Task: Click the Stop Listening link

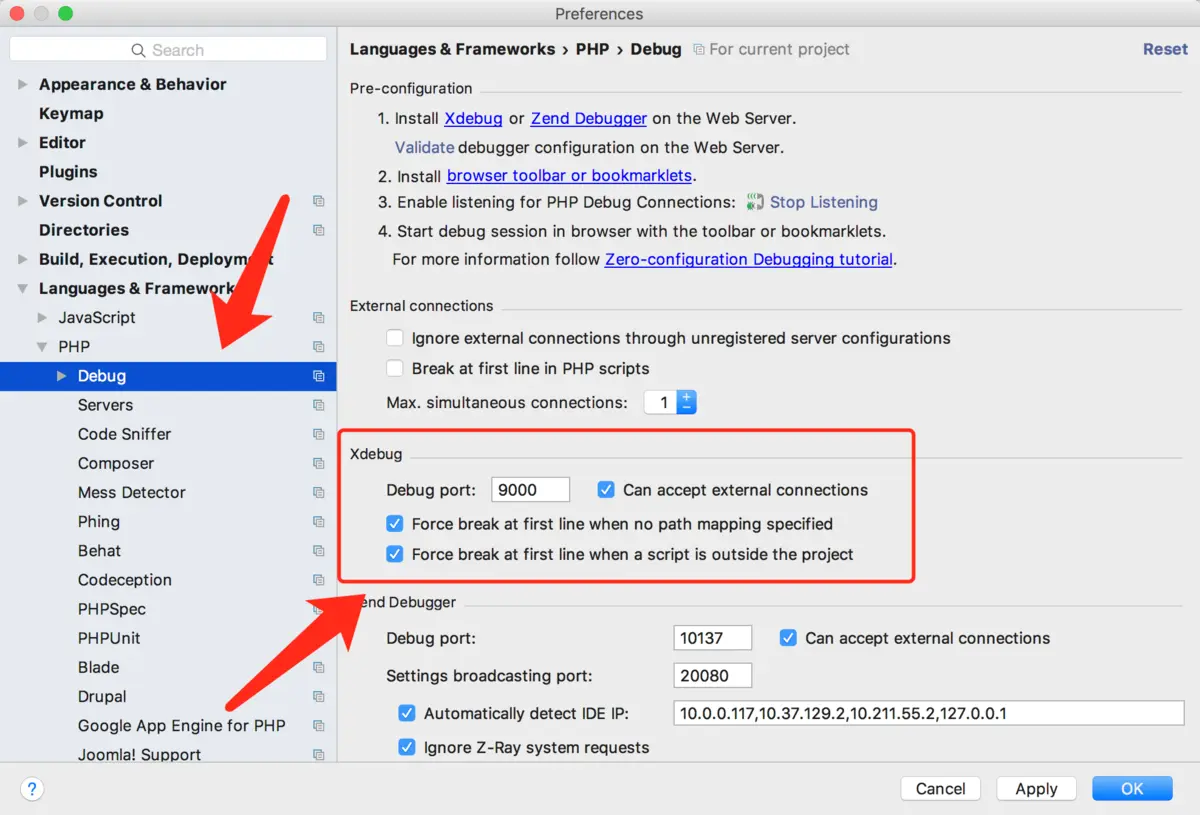Action: [x=824, y=202]
